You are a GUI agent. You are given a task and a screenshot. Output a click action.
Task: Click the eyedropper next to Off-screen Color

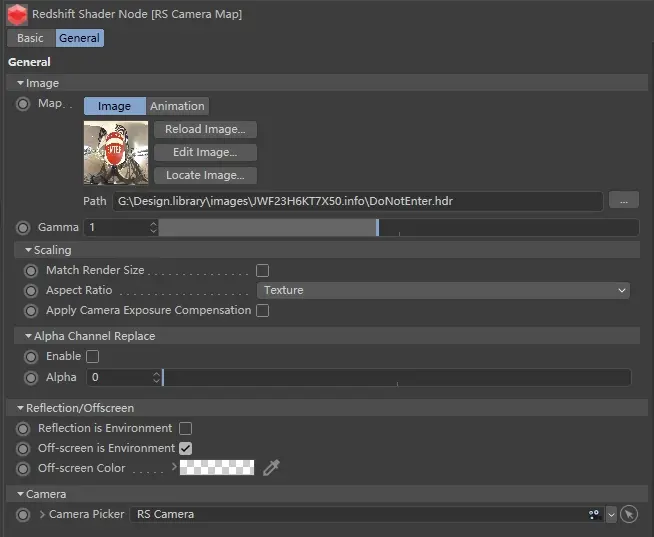coord(271,468)
